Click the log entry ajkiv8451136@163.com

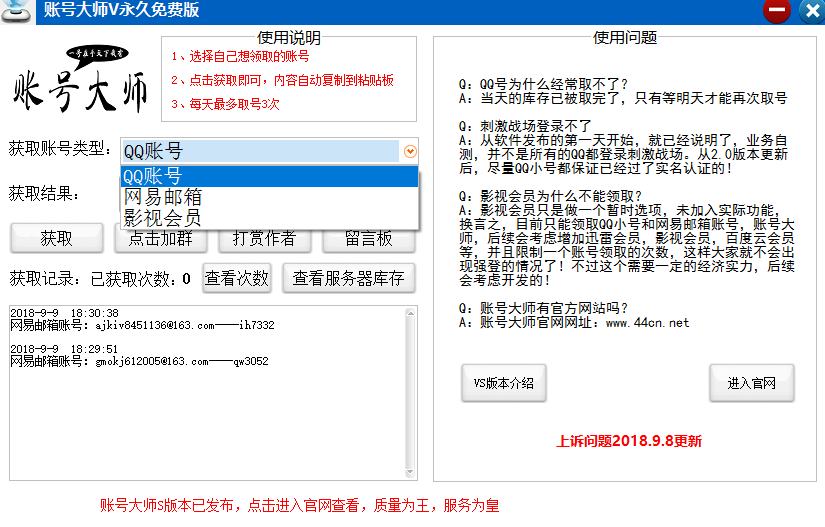(143, 326)
